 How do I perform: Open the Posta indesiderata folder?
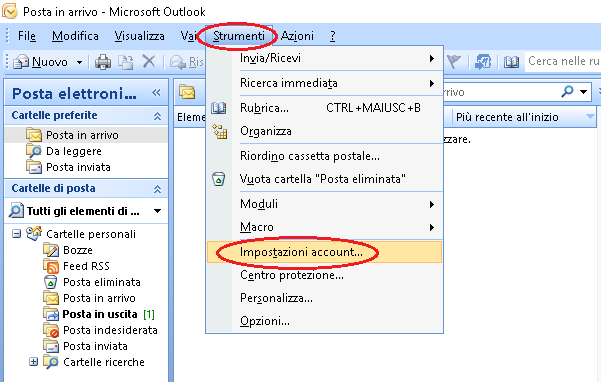click(x=110, y=330)
